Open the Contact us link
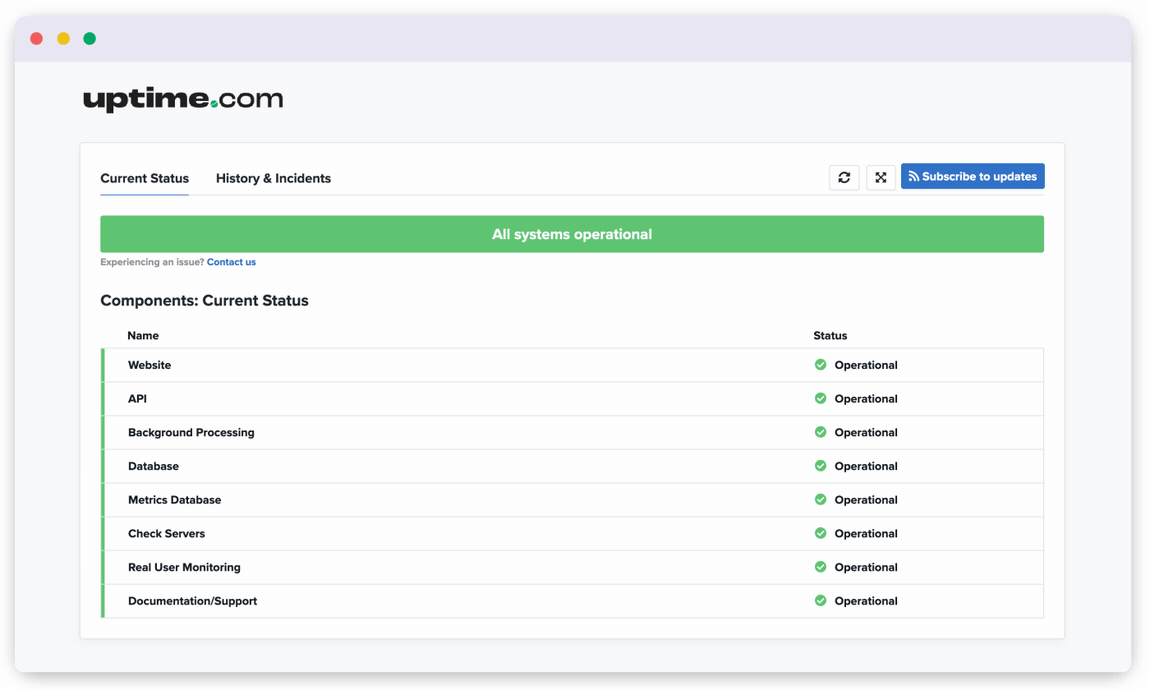 (x=231, y=262)
